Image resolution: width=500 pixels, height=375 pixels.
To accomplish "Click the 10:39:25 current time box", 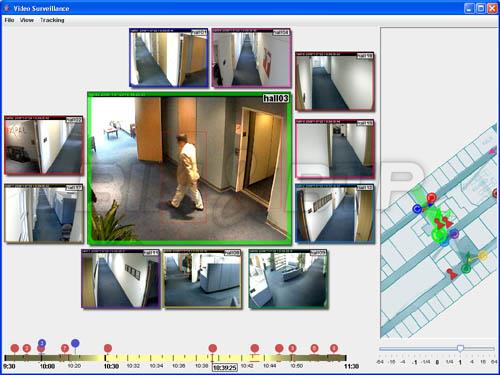I will (x=225, y=368).
